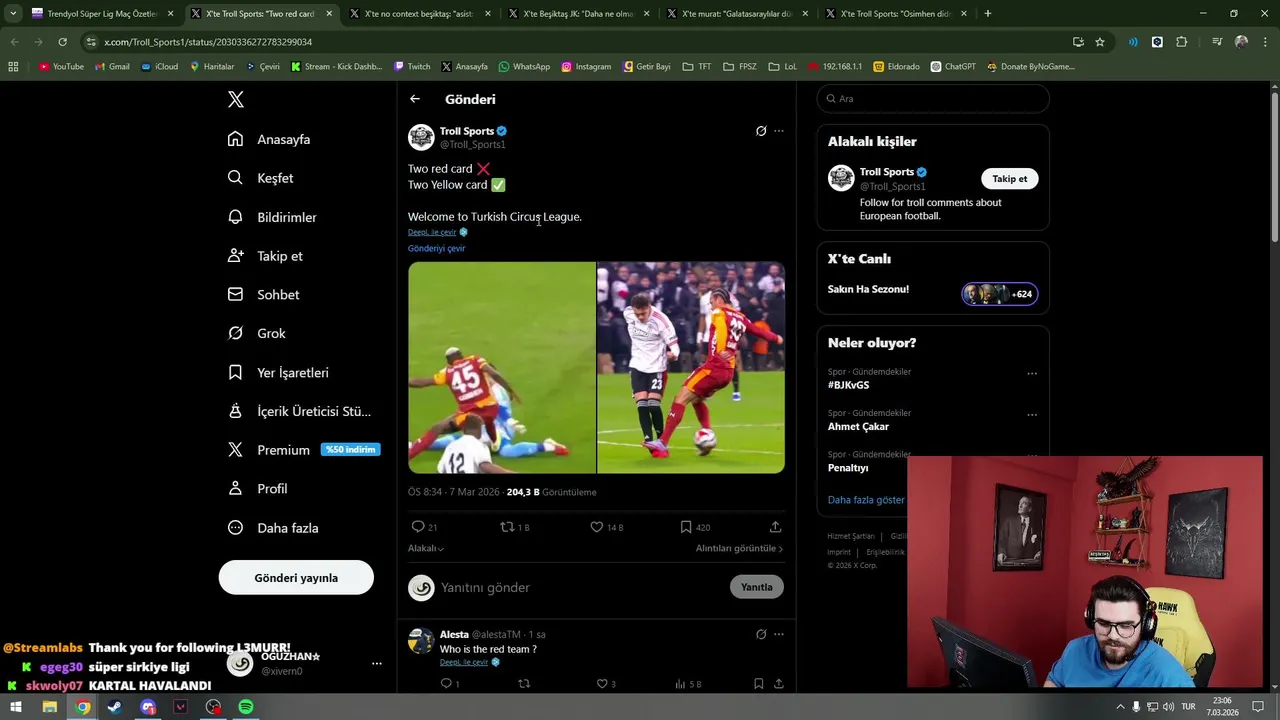The height and width of the screenshot is (720, 1280).
Task: Bookmark the post with 420 saves
Action: point(686,527)
